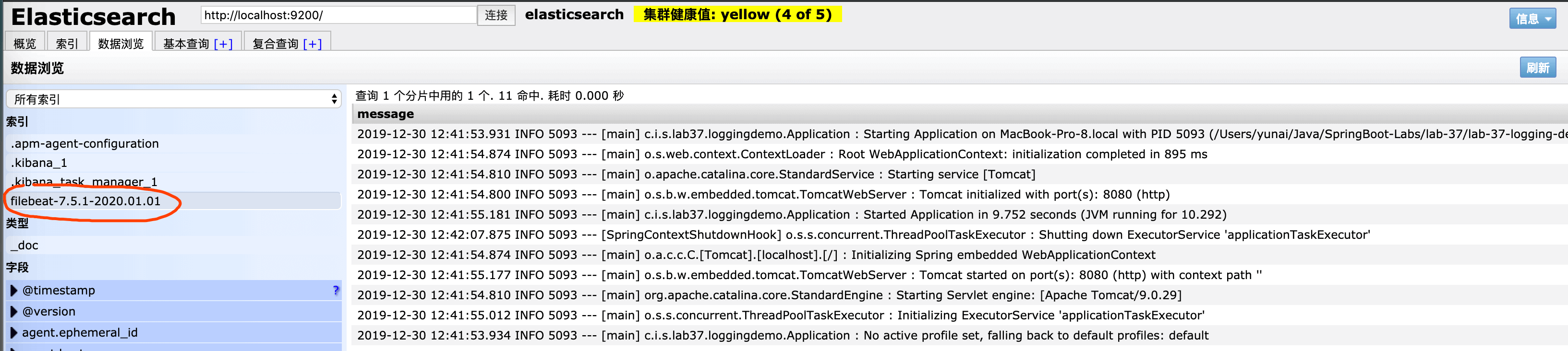Screen dimensions: 1568x351
Task: Switch to the 索引 tab
Action: pyautogui.click(x=66, y=43)
